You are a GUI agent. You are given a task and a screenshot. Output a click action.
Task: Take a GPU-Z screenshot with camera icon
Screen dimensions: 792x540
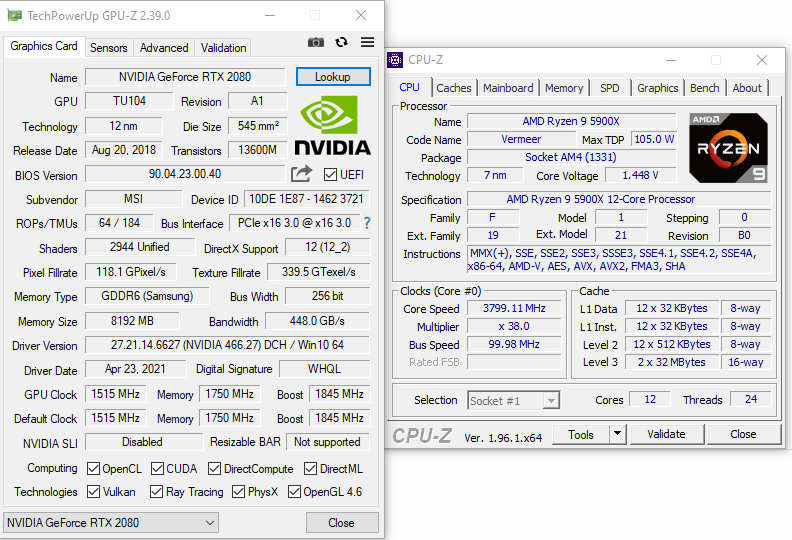click(x=316, y=42)
